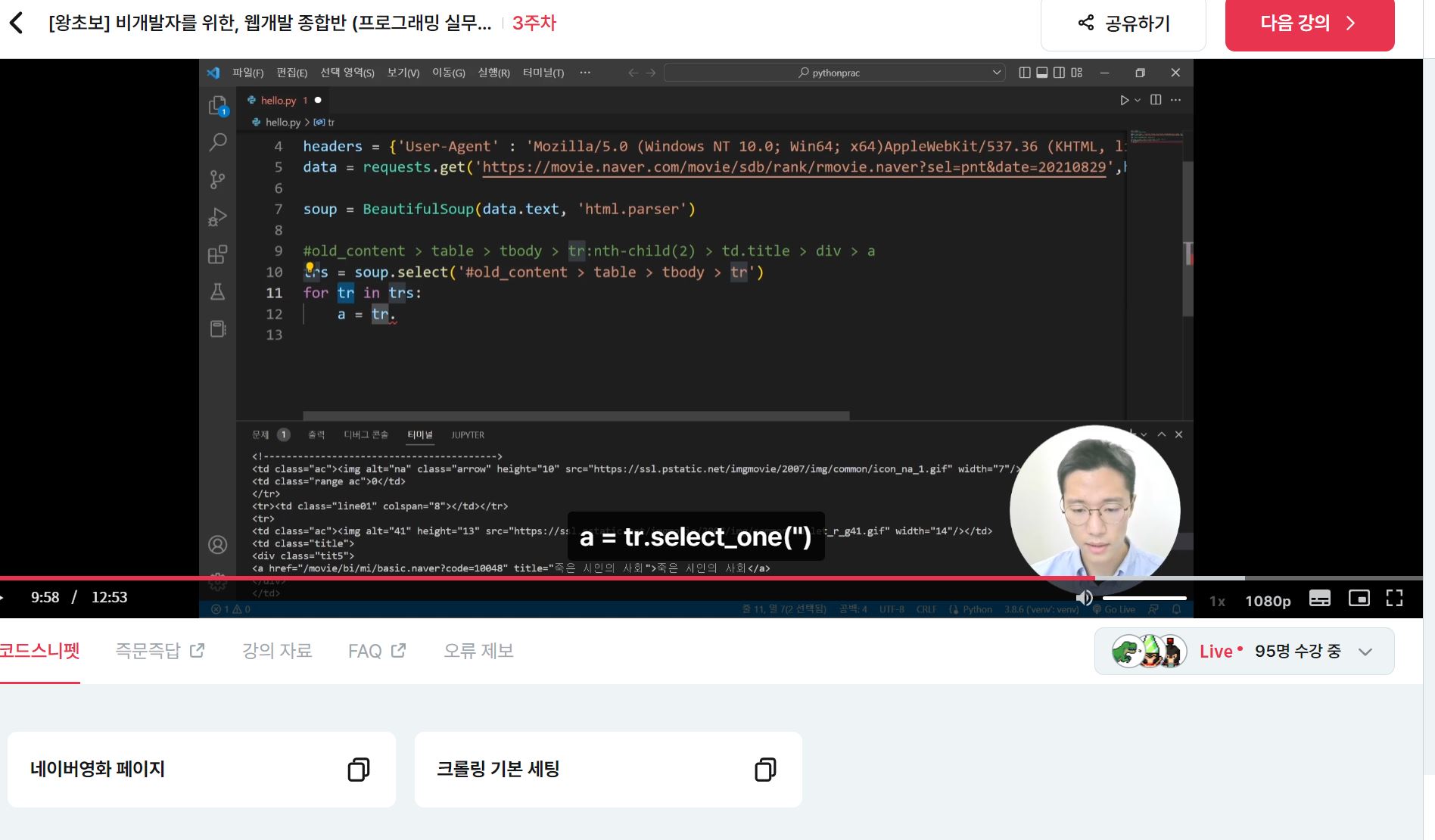The height and width of the screenshot is (840, 1435).
Task: Open the 이동(G) menu
Action: point(449,73)
